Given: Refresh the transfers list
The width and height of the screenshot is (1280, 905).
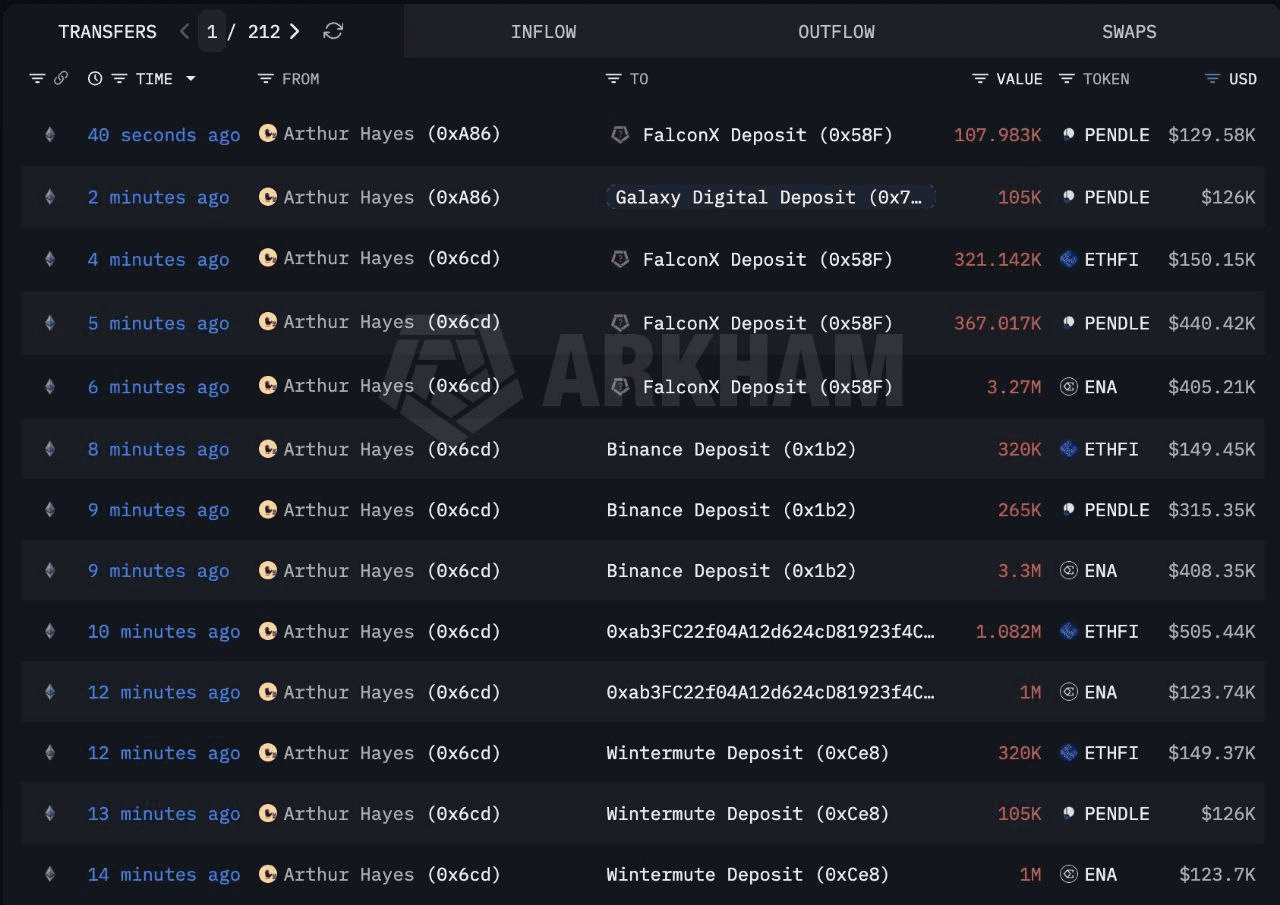Looking at the screenshot, I should pyautogui.click(x=333, y=31).
